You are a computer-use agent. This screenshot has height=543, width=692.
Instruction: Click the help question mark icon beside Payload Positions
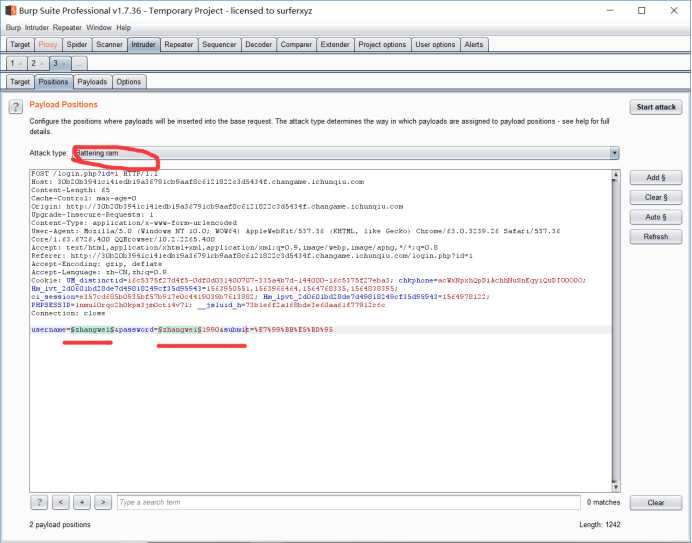pyautogui.click(x=15, y=107)
